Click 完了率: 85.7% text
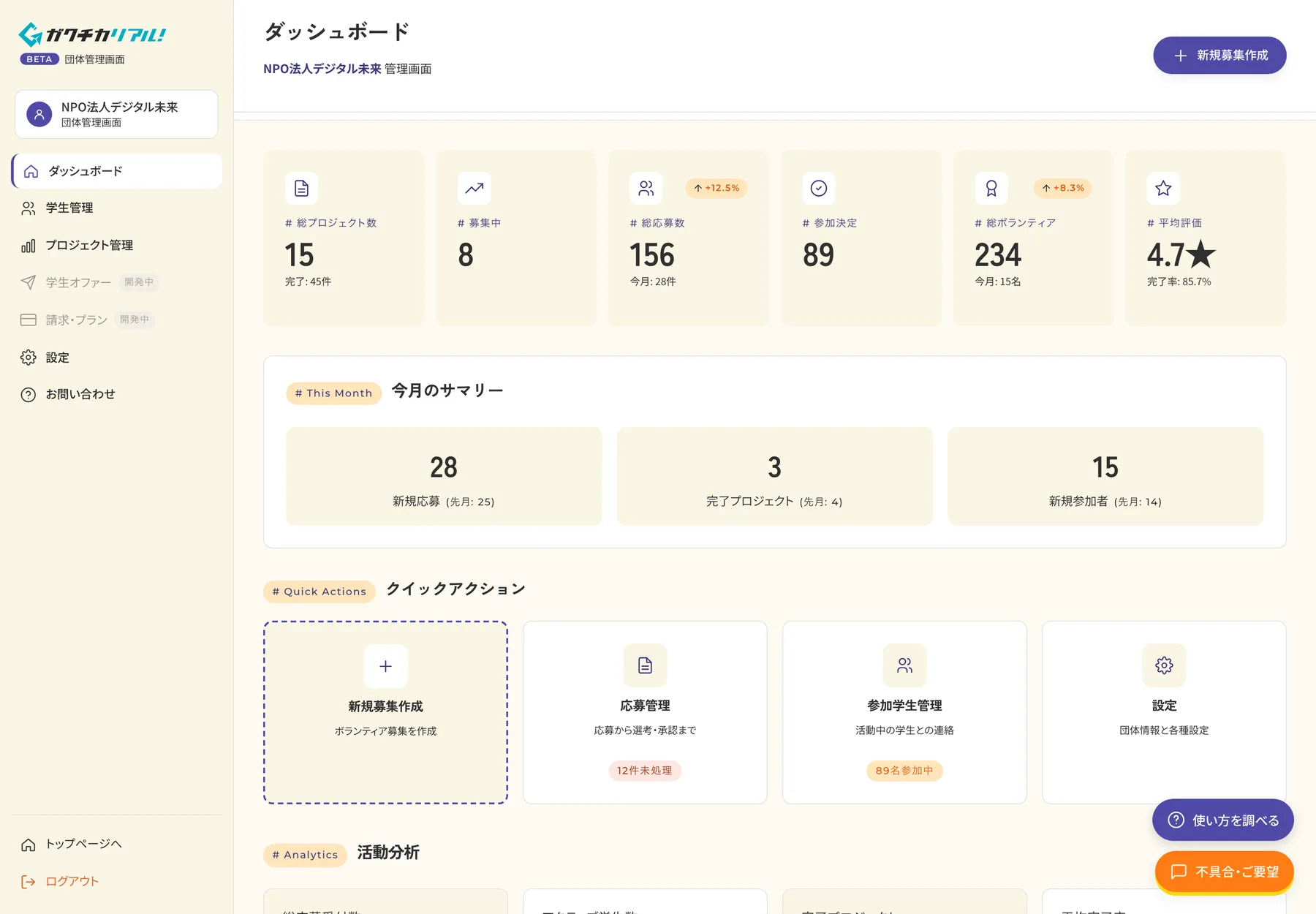The image size is (1316, 914). pyautogui.click(x=1179, y=282)
